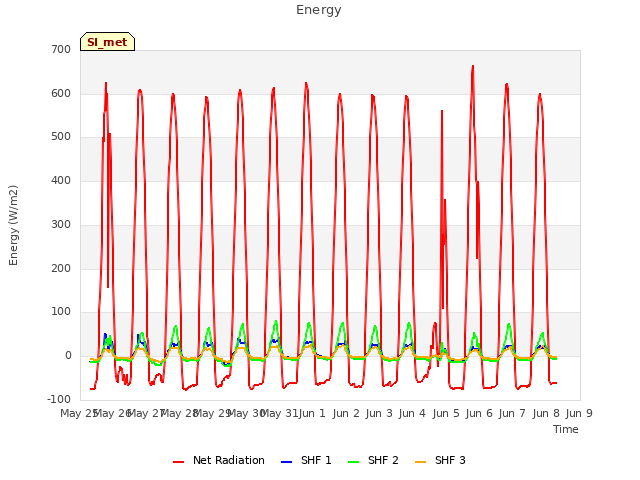Click the green SHF 2 legend swatch
Viewport: 640px width, 480px height.
coord(354,461)
